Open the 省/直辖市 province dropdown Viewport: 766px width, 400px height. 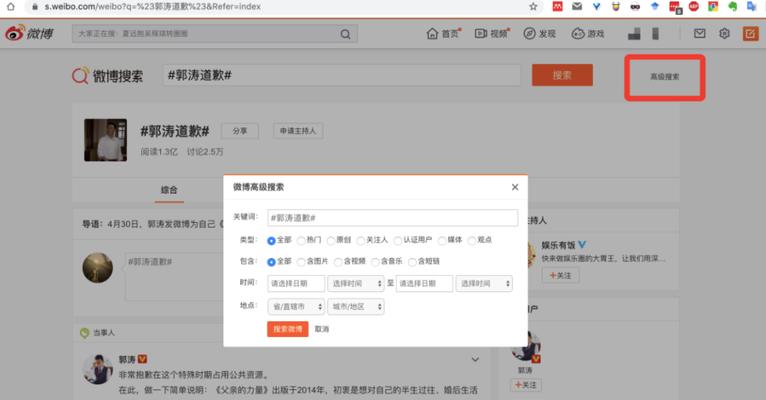click(296, 307)
